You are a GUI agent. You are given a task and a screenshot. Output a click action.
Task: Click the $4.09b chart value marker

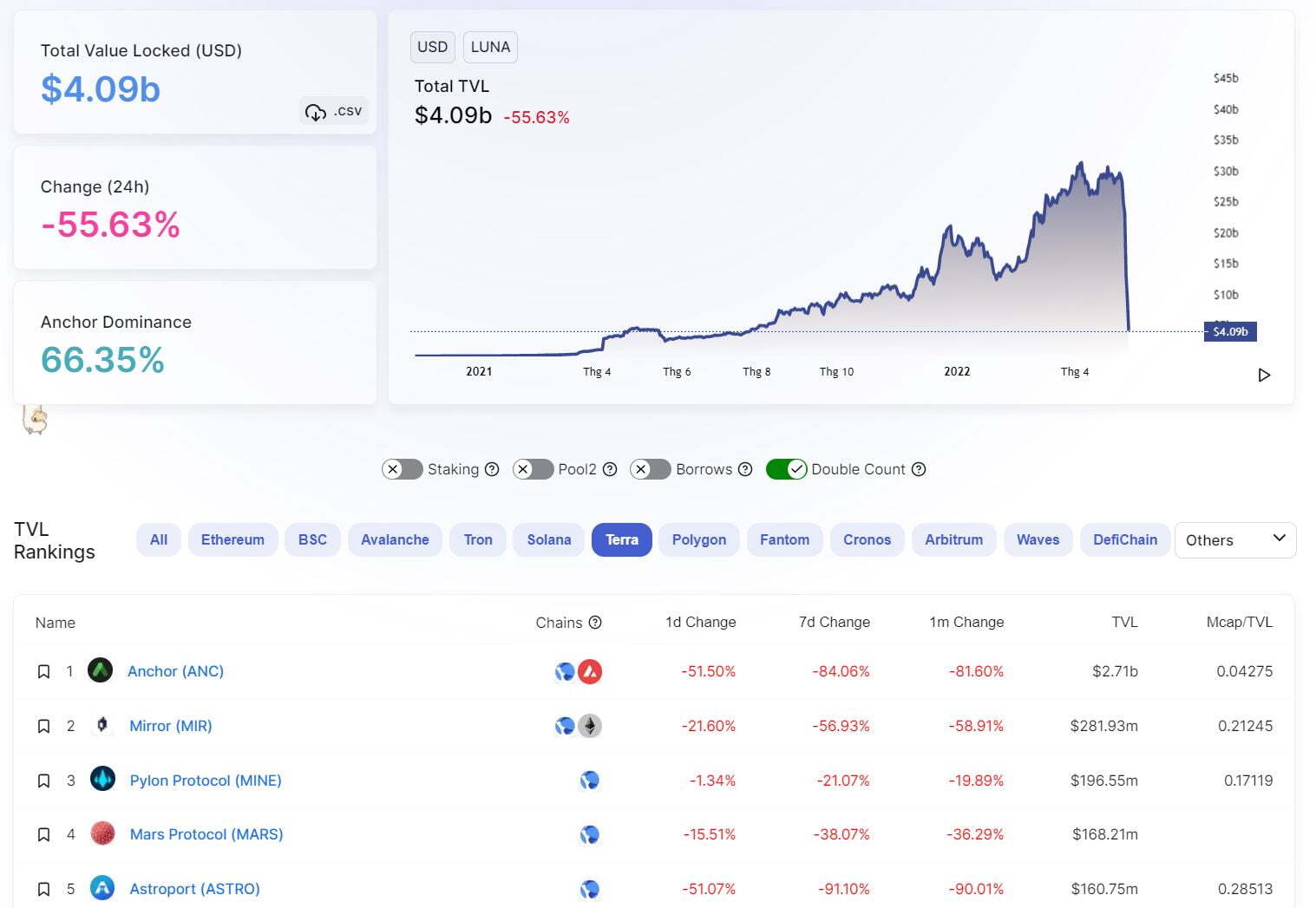[1230, 331]
